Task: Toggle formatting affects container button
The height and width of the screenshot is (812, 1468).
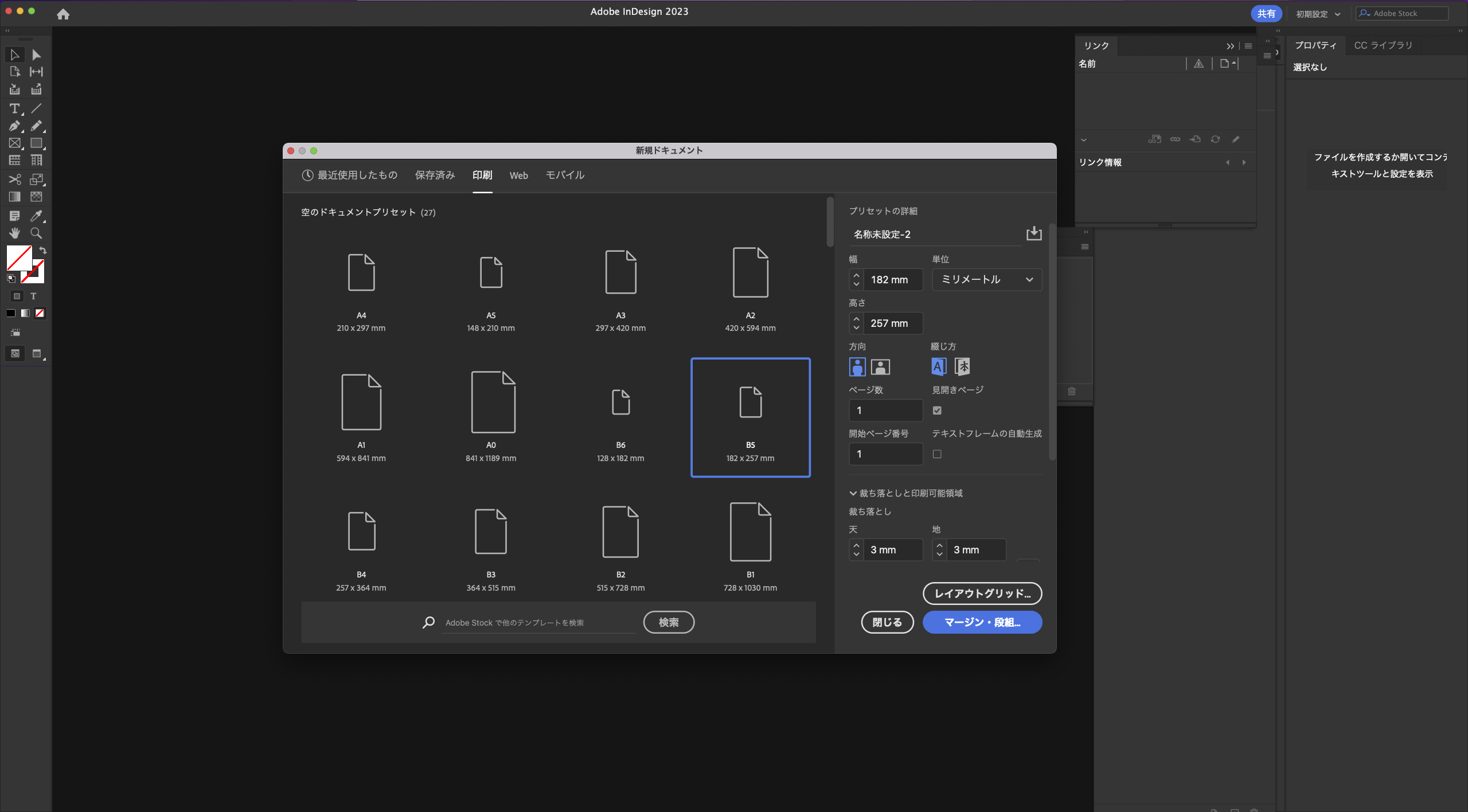Action: [x=17, y=296]
